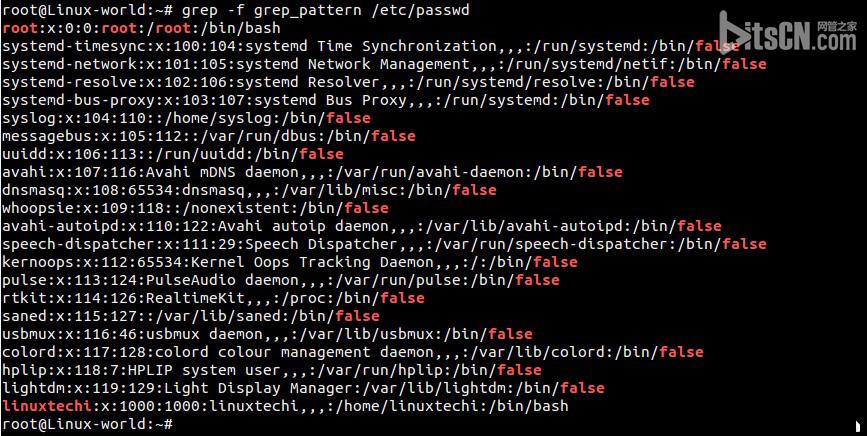Click the lightdm Light Display Manager line
Screen dimensions: 867x436
pos(303,388)
